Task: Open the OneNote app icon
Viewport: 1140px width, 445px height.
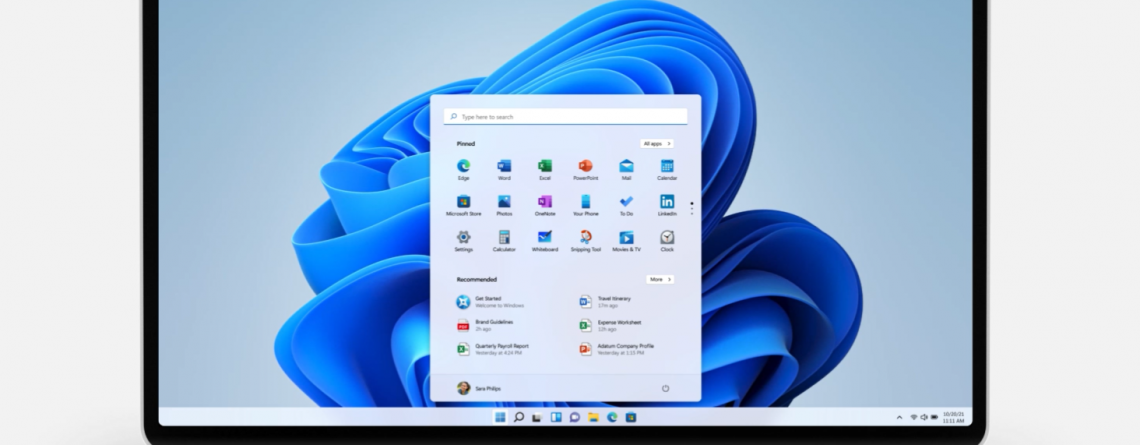Action: pos(545,202)
